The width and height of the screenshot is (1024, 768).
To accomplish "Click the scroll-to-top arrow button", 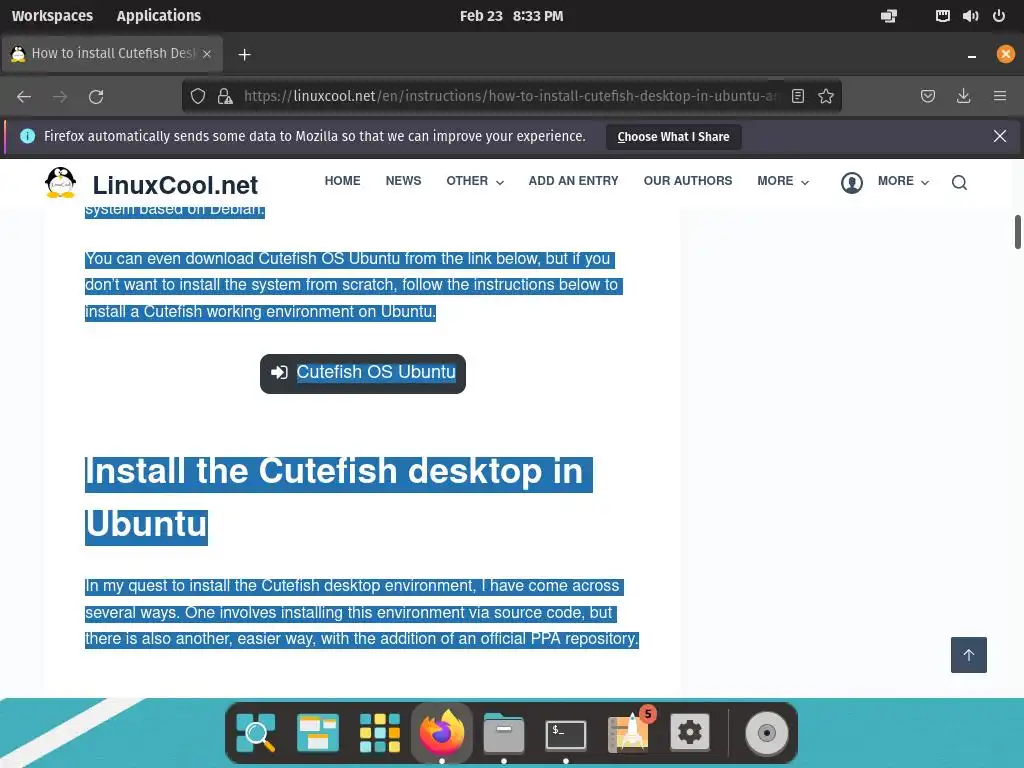I will coord(968,654).
